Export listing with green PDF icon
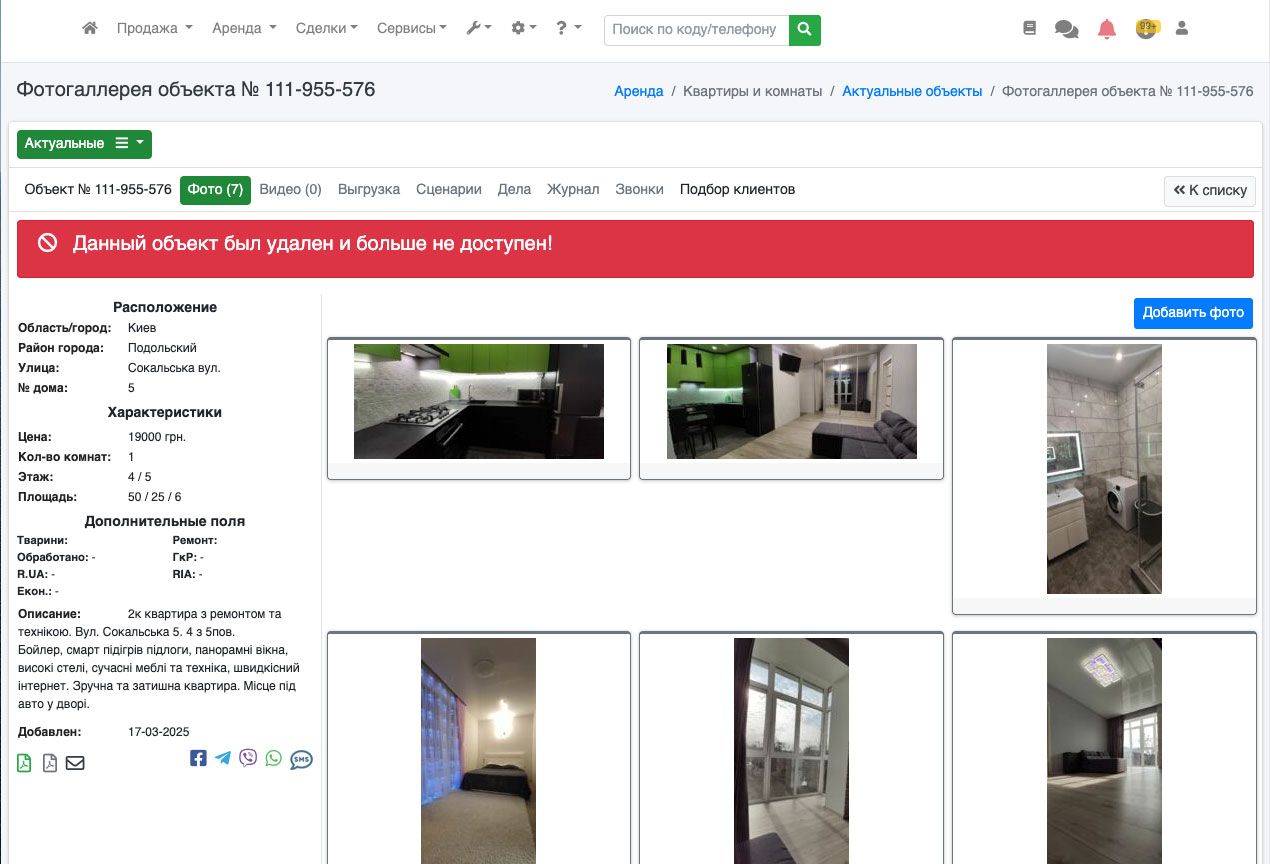Viewport: 1270px width, 864px height. coord(25,763)
